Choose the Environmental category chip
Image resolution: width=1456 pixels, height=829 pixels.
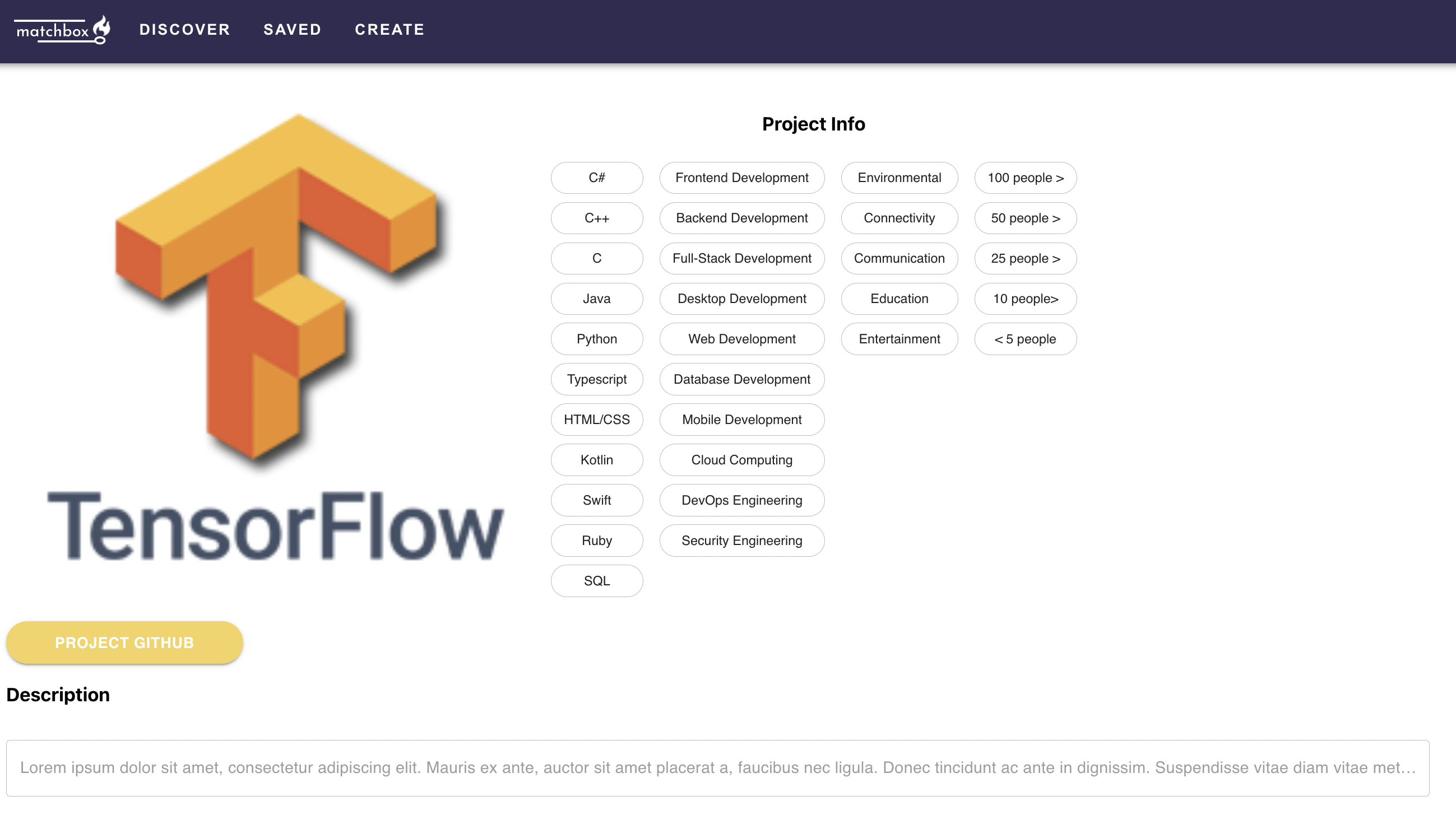[899, 178]
